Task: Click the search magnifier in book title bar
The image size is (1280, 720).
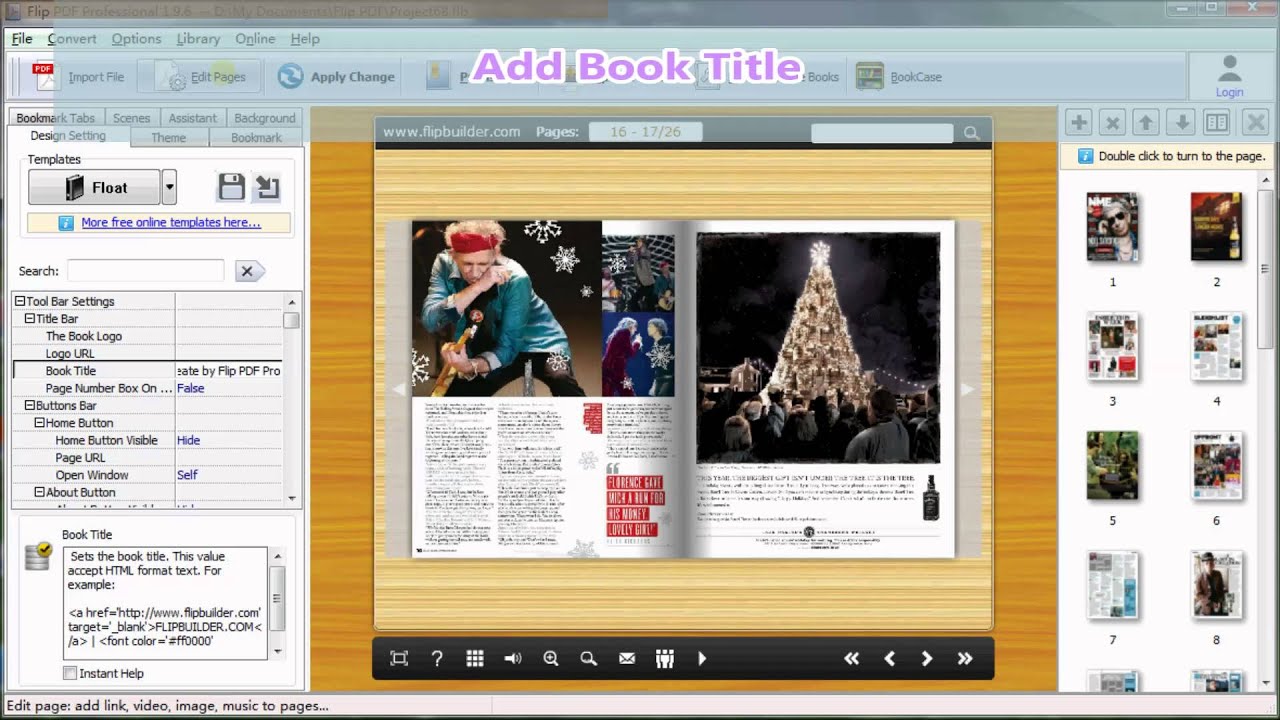Action: point(971,132)
